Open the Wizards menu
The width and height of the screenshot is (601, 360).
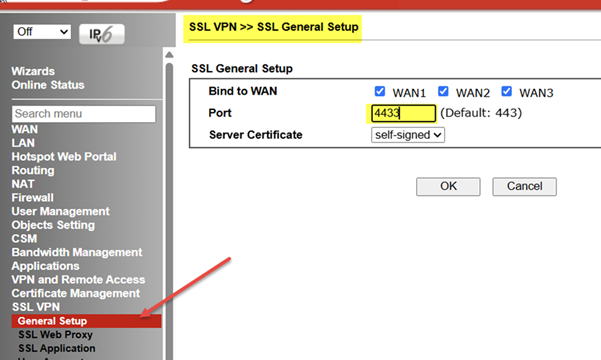coord(33,71)
